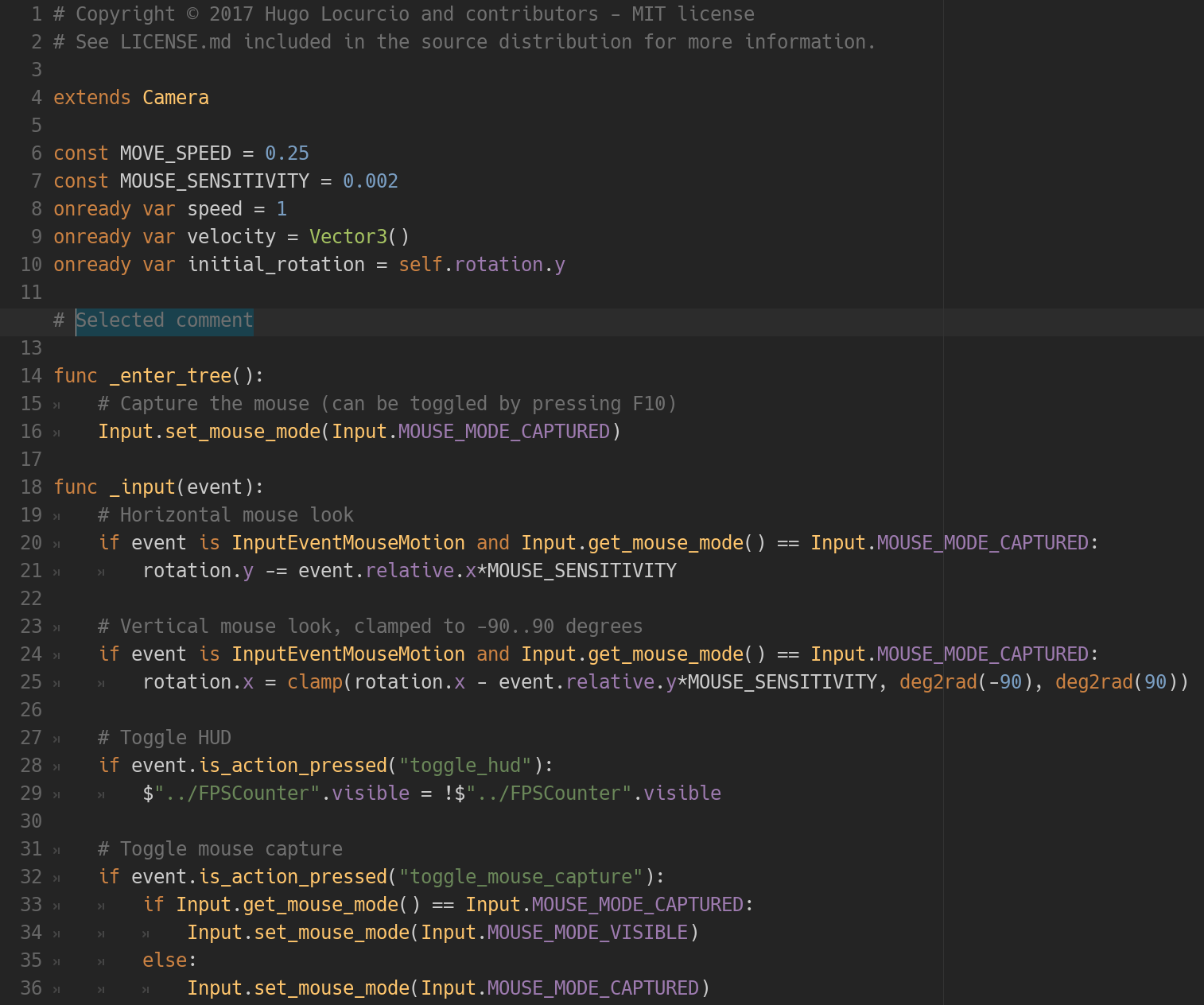Click the initial_rotation variable name
This screenshot has width=1204, height=1005.
coord(275,265)
